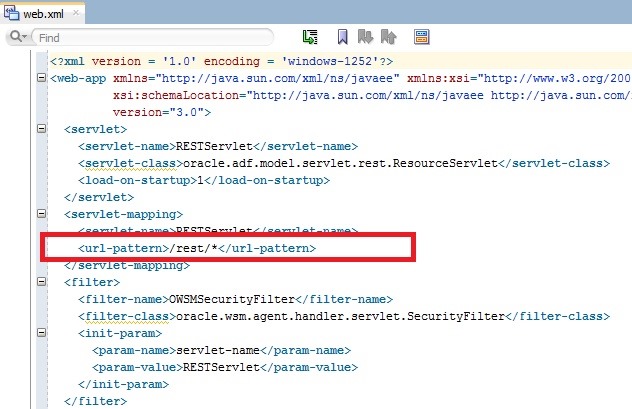Open search options magnifier dropdown

[18, 37]
